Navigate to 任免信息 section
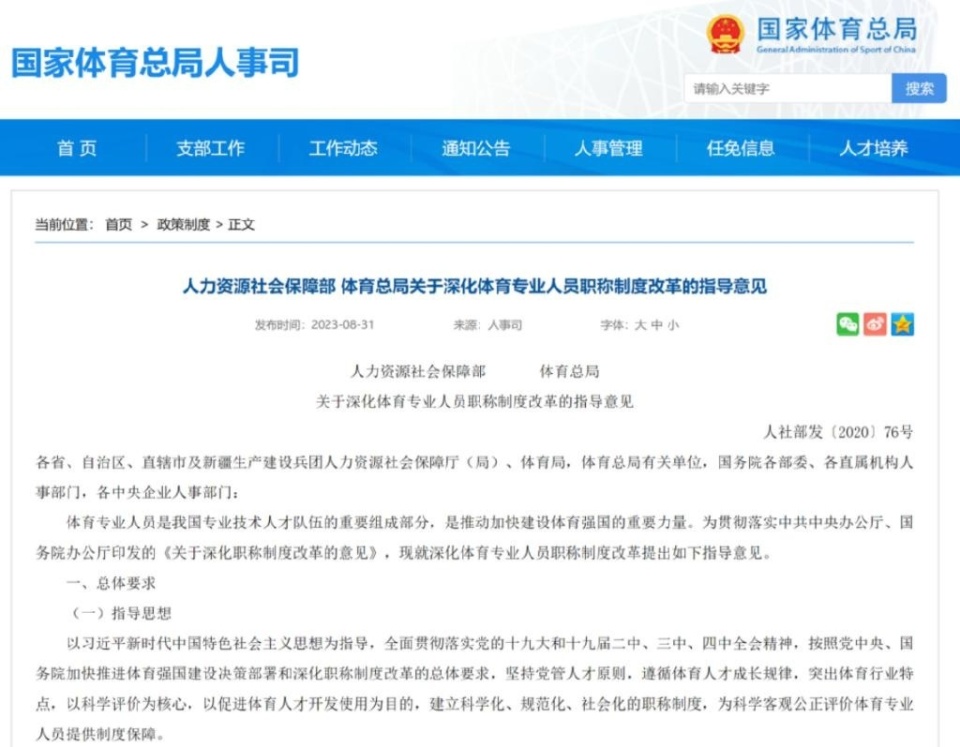Screen dimensions: 960x747 [741, 148]
